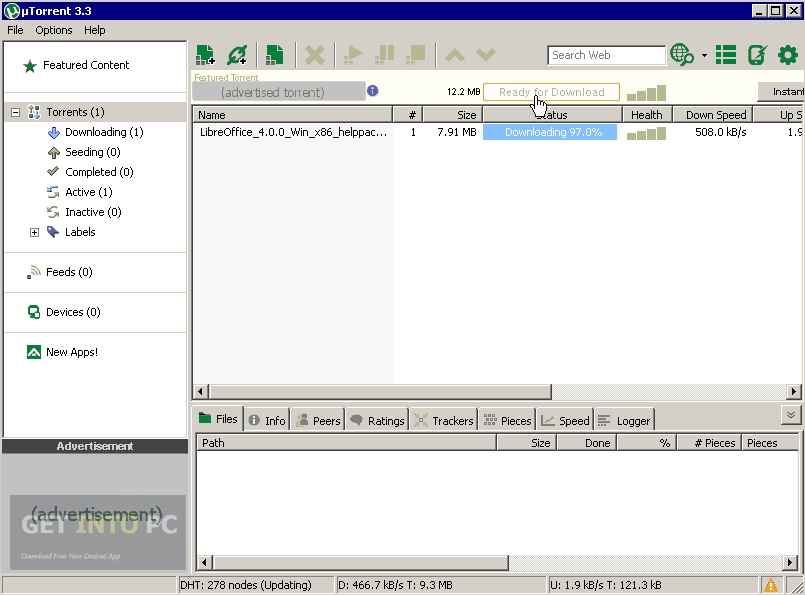Switch to the Logger tab

coord(624,420)
